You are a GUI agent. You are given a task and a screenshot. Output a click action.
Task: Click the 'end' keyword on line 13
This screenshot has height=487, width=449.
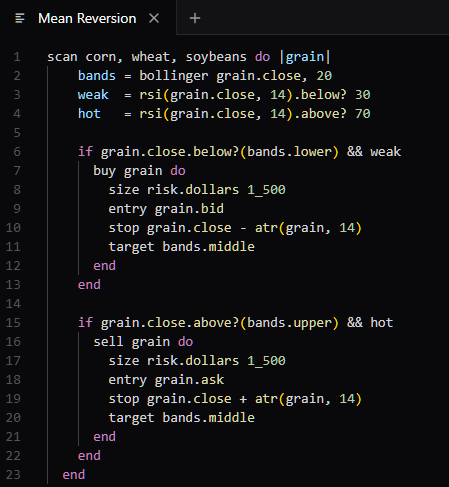coord(89,285)
